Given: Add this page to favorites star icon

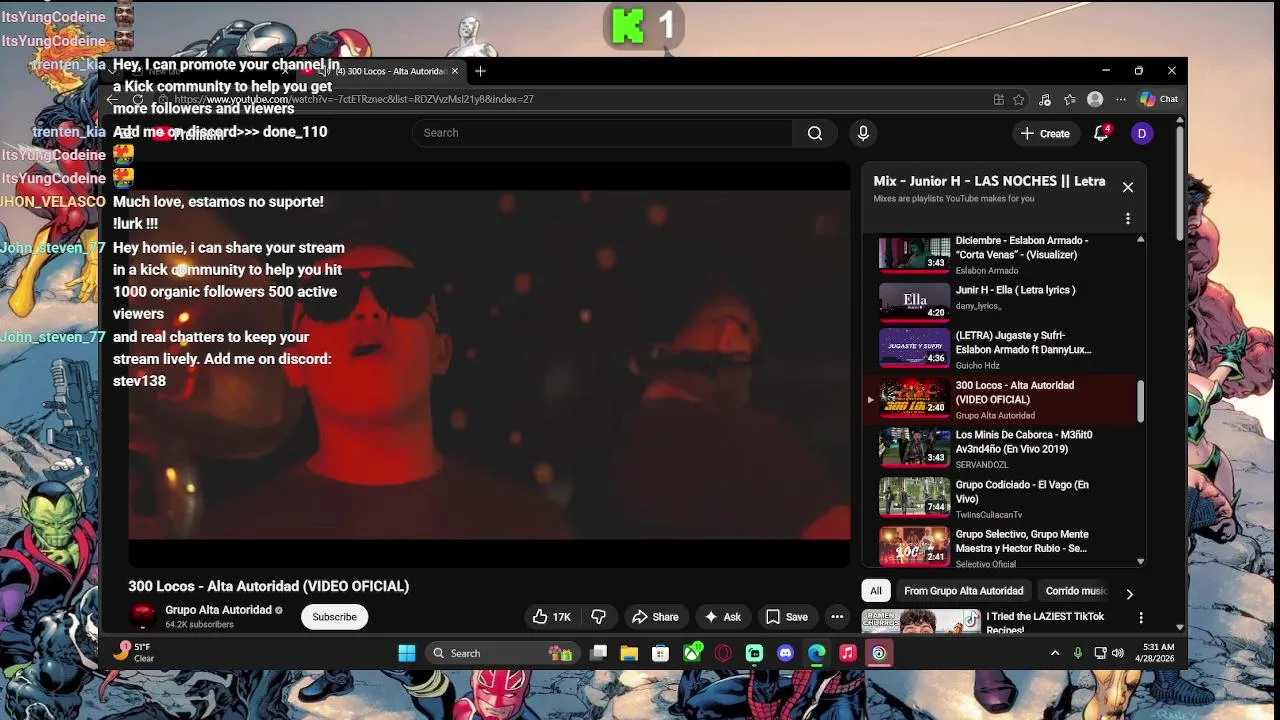Looking at the screenshot, I should click(1019, 99).
